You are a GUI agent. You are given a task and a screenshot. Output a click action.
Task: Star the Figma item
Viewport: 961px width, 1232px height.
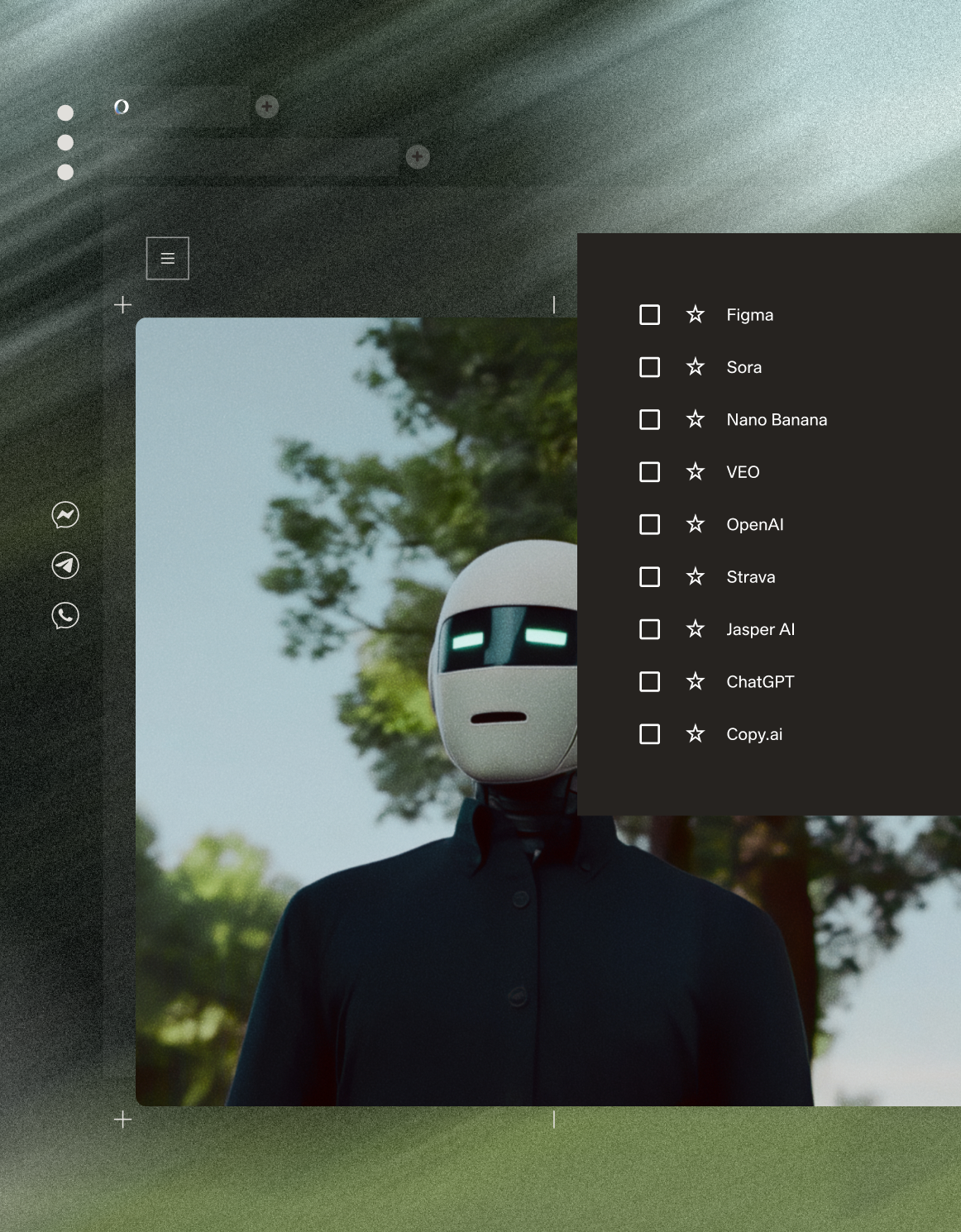696,314
